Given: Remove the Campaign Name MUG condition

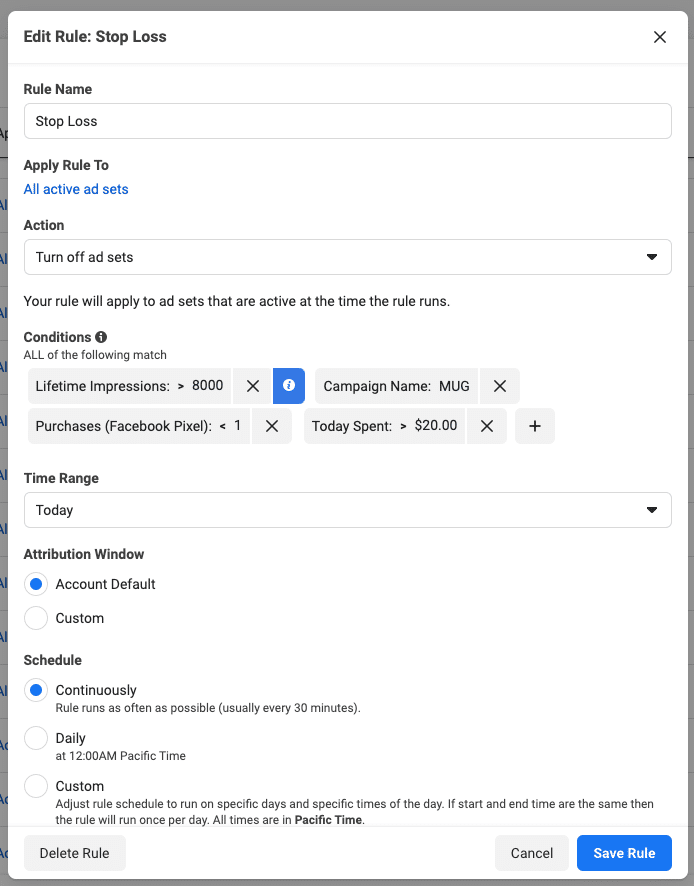Looking at the screenshot, I should tap(499, 386).
